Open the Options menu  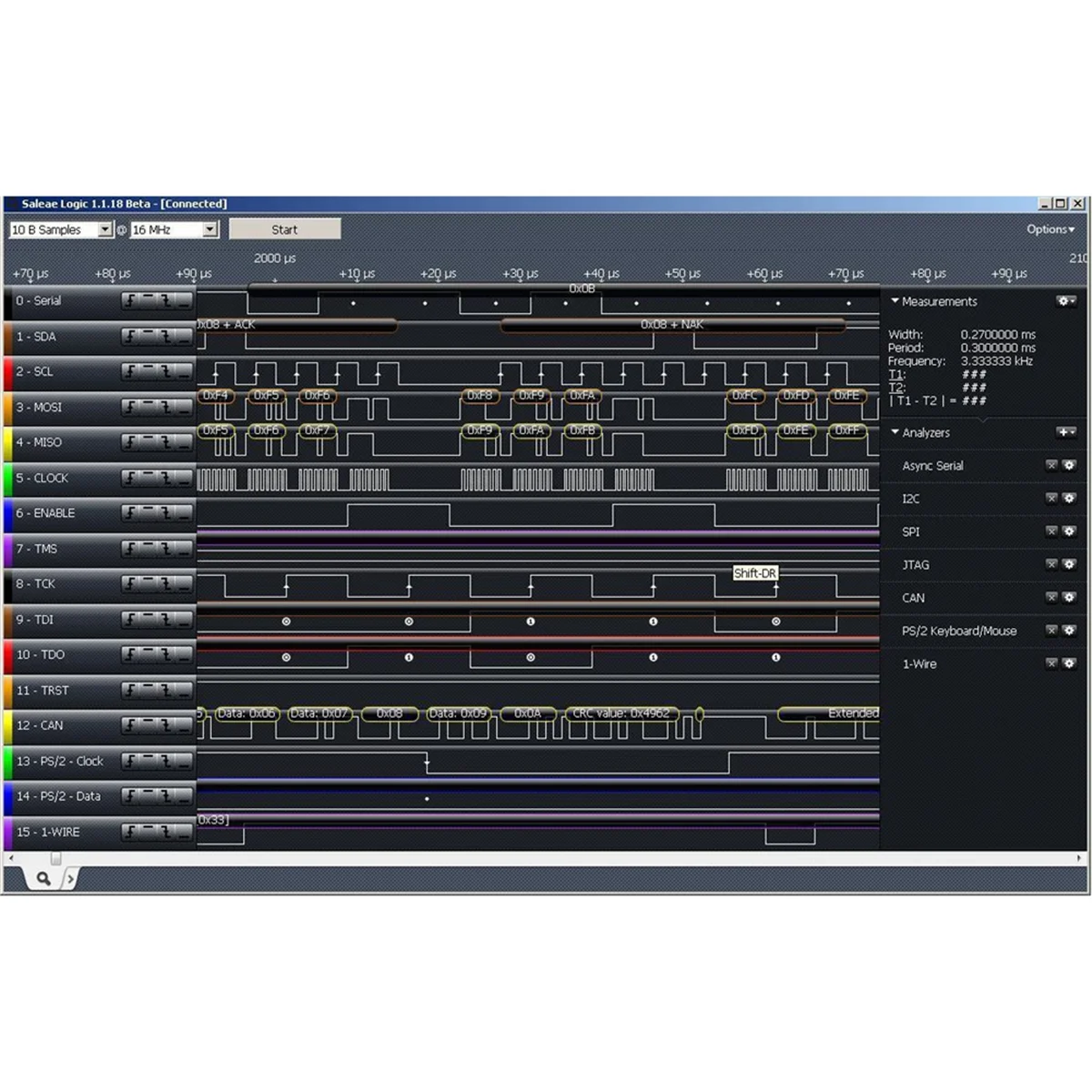point(1050,229)
